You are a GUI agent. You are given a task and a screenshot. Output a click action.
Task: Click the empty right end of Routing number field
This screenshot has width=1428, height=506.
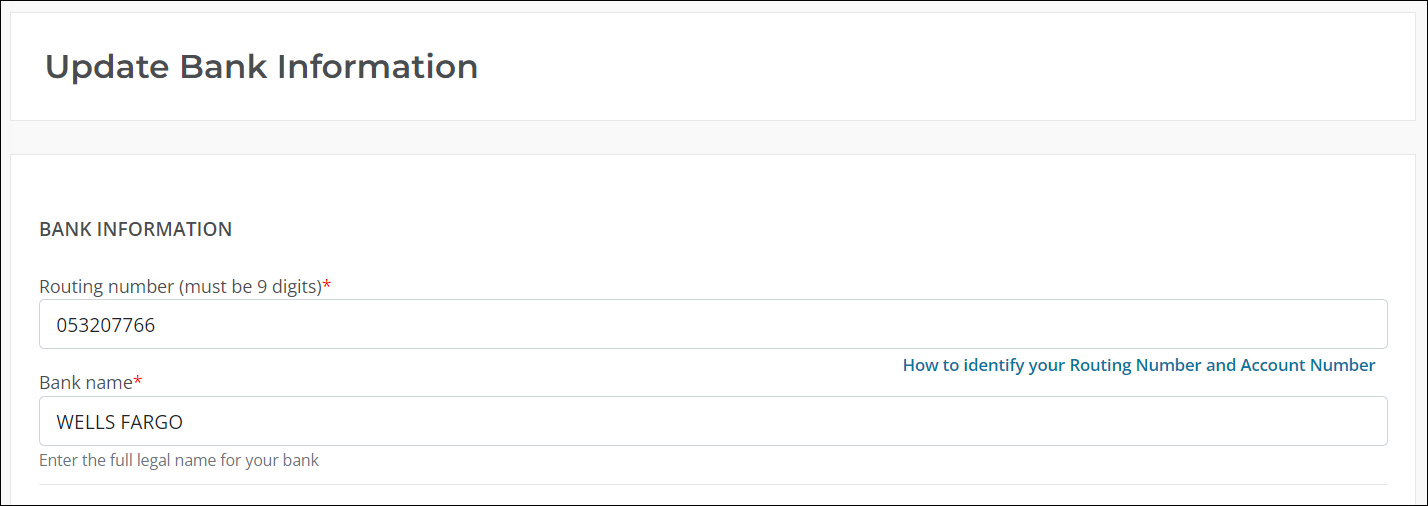tap(1300, 325)
